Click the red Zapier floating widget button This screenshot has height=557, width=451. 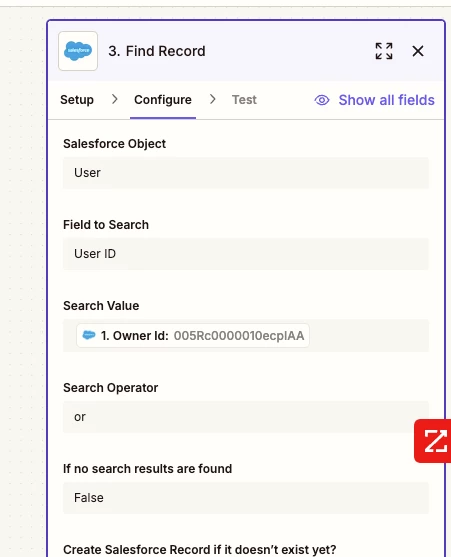(x=433, y=441)
